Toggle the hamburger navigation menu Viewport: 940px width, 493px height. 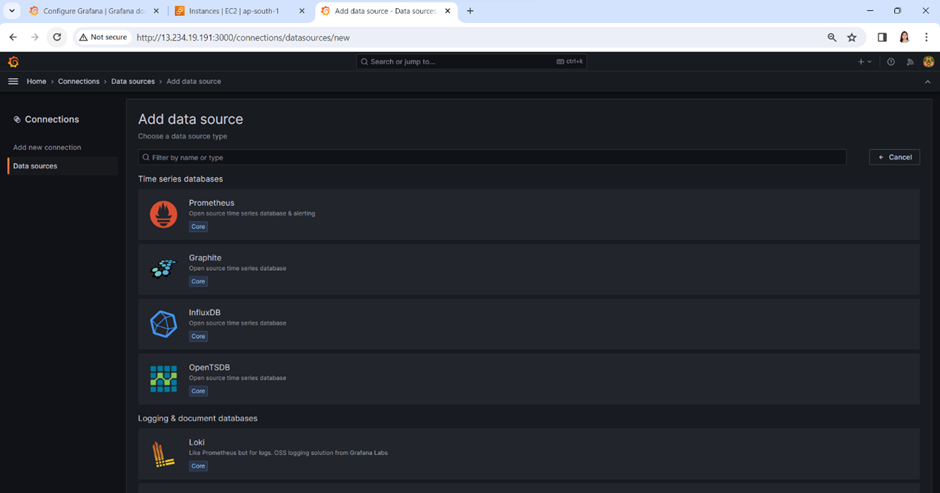tap(13, 81)
